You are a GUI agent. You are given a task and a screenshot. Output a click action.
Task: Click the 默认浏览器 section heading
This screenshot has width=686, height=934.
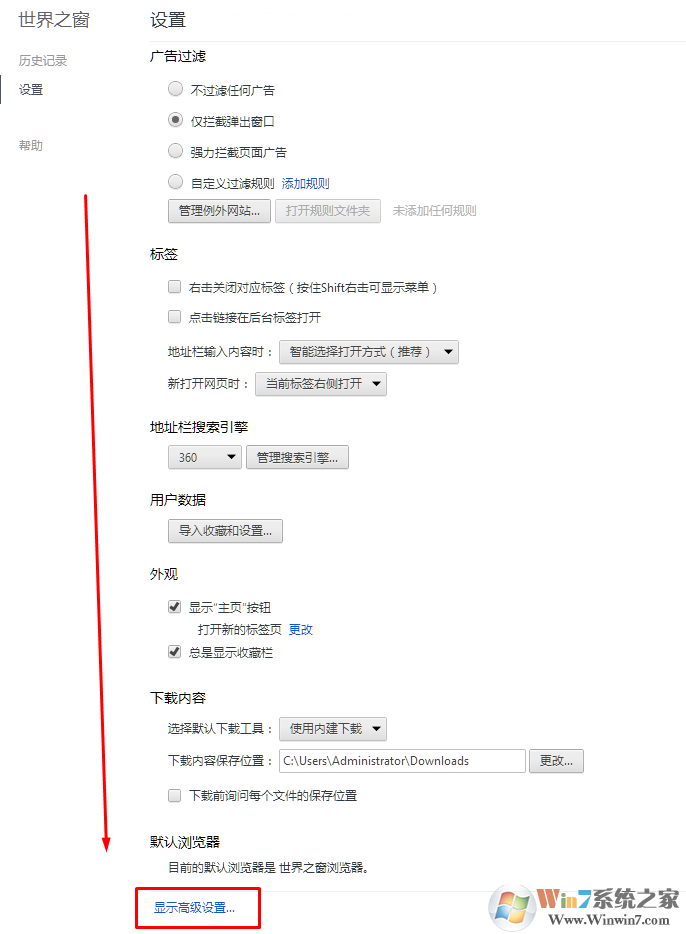pyautogui.click(x=185, y=842)
